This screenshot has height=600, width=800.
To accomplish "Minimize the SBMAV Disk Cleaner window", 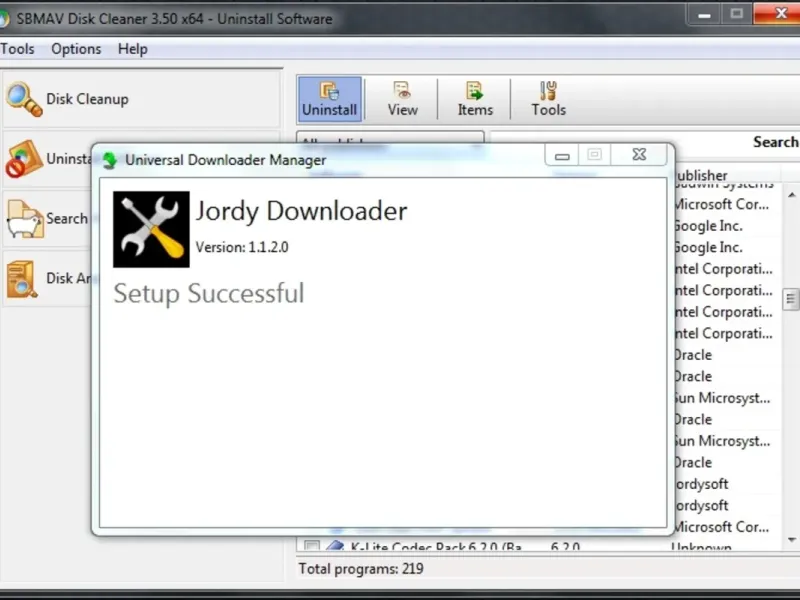I will click(704, 15).
